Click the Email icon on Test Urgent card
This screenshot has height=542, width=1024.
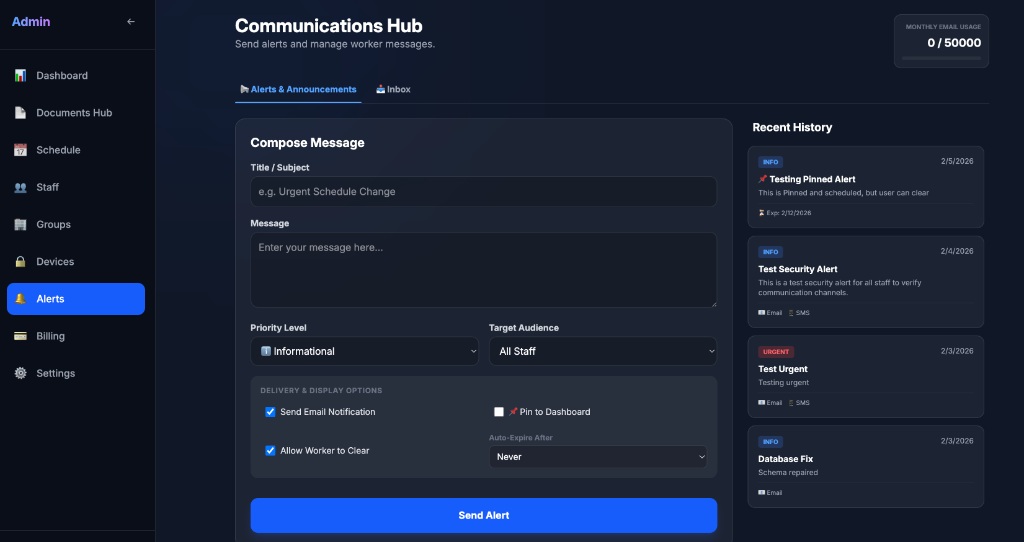click(761, 403)
